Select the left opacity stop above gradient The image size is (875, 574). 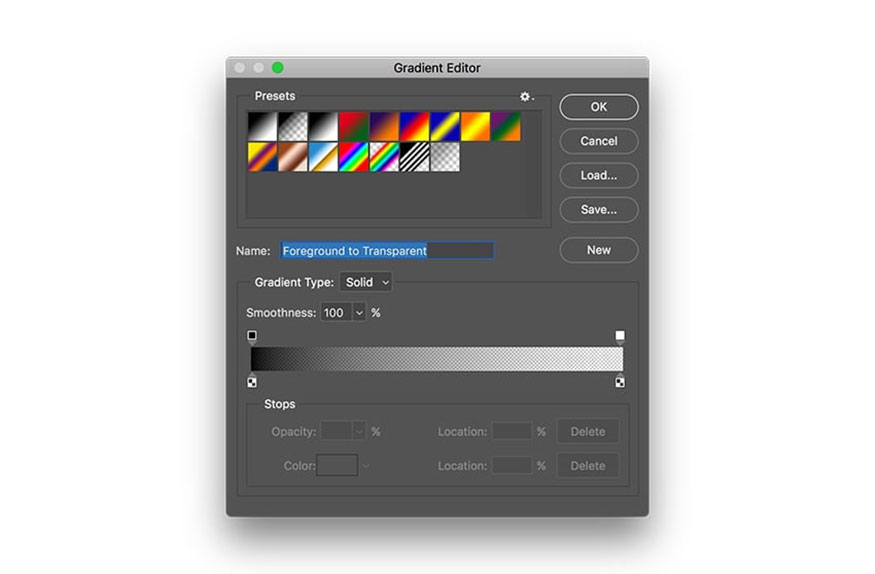click(252, 336)
